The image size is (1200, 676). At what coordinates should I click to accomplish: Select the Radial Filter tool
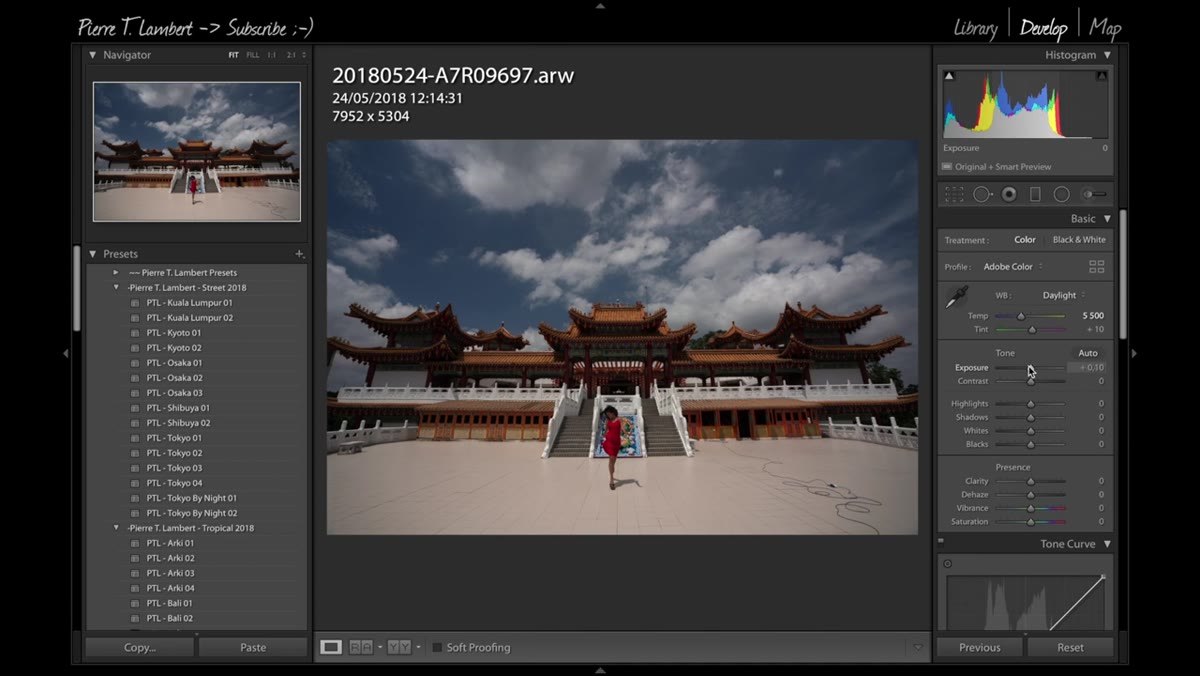tap(1061, 194)
